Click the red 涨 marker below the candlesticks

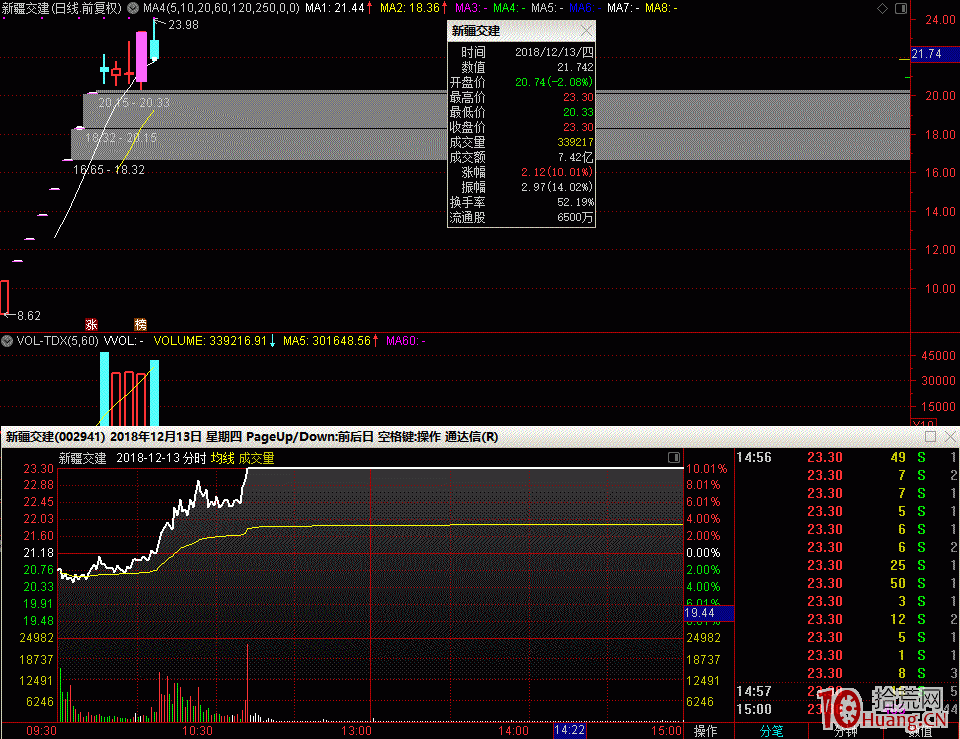[x=91, y=324]
